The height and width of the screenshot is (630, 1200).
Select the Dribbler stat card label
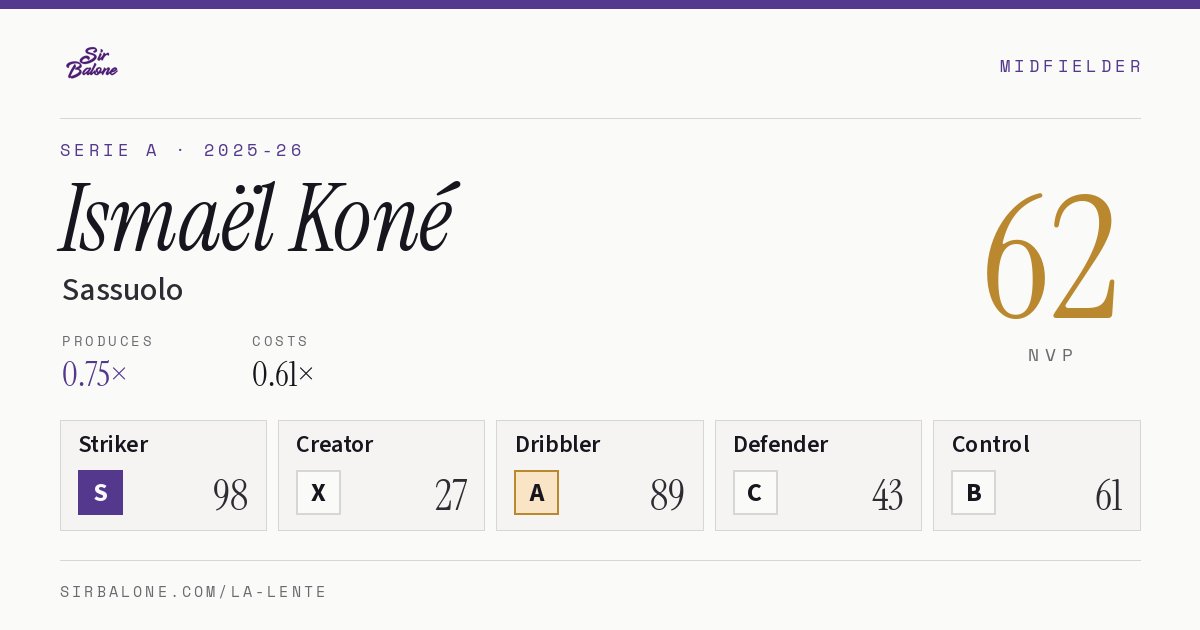pos(557,444)
